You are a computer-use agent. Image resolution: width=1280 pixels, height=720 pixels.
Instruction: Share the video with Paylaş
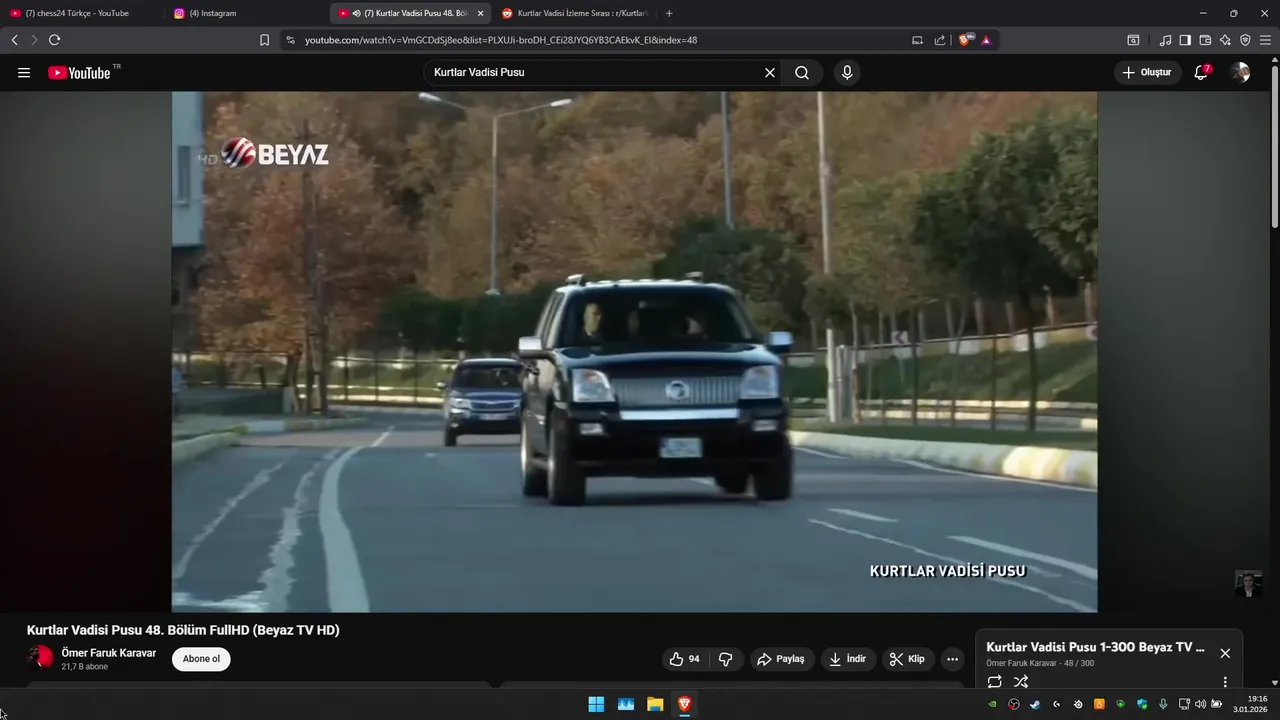(781, 659)
